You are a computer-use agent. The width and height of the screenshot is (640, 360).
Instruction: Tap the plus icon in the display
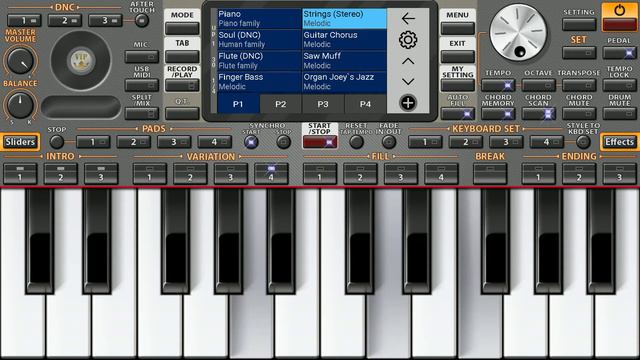click(x=408, y=103)
